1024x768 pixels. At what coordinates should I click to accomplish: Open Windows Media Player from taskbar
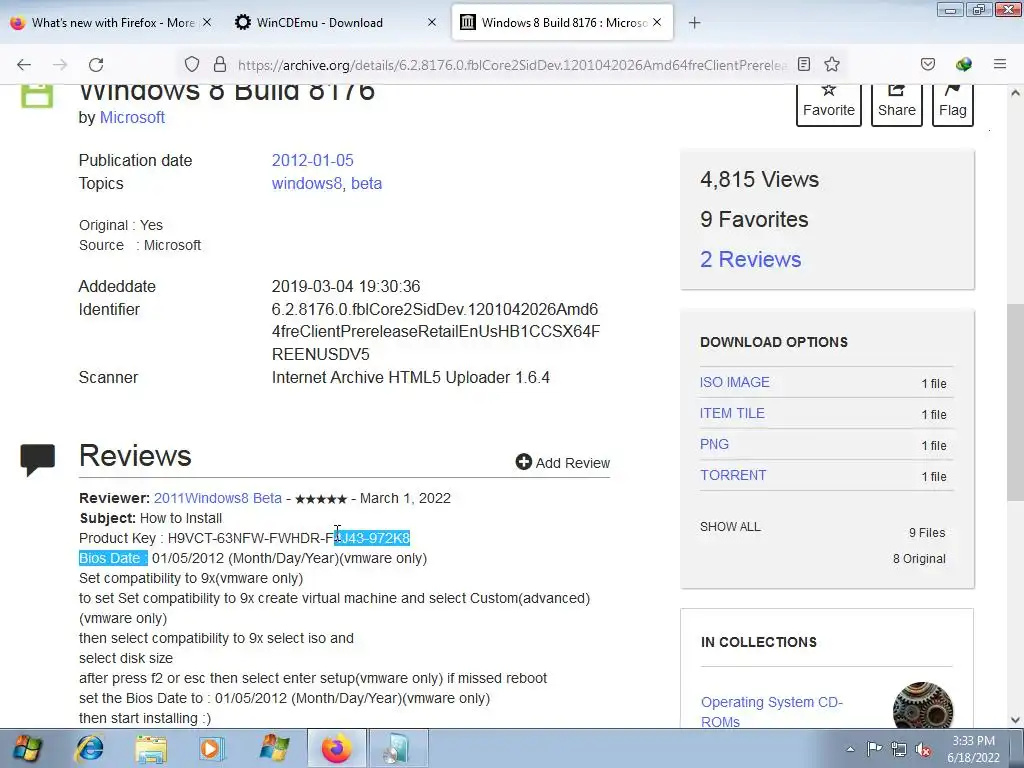pos(212,748)
